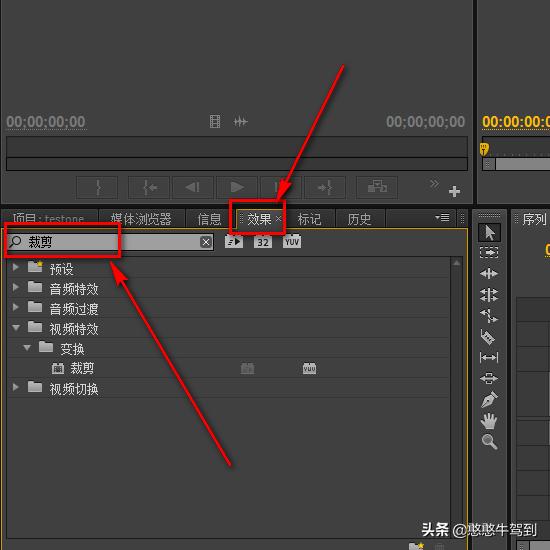Image resolution: width=550 pixels, height=550 pixels.
Task: Collapse the 视频特效 folder
Action: (16, 328)
